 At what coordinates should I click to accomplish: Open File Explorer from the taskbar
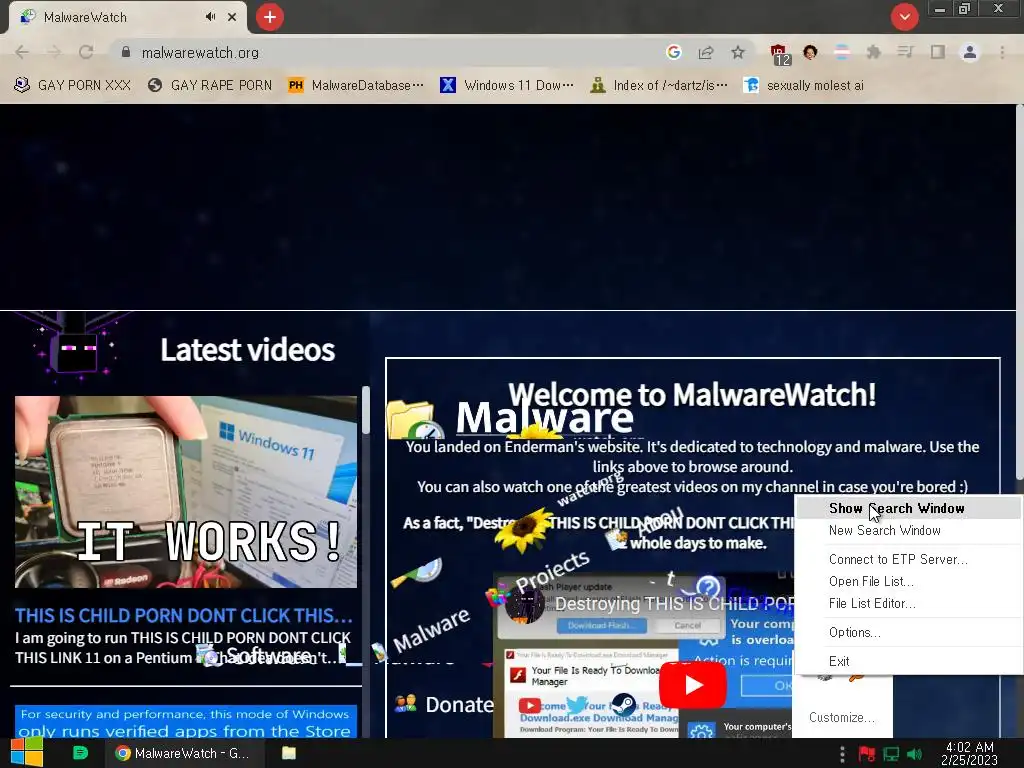(x=289, y=753)
